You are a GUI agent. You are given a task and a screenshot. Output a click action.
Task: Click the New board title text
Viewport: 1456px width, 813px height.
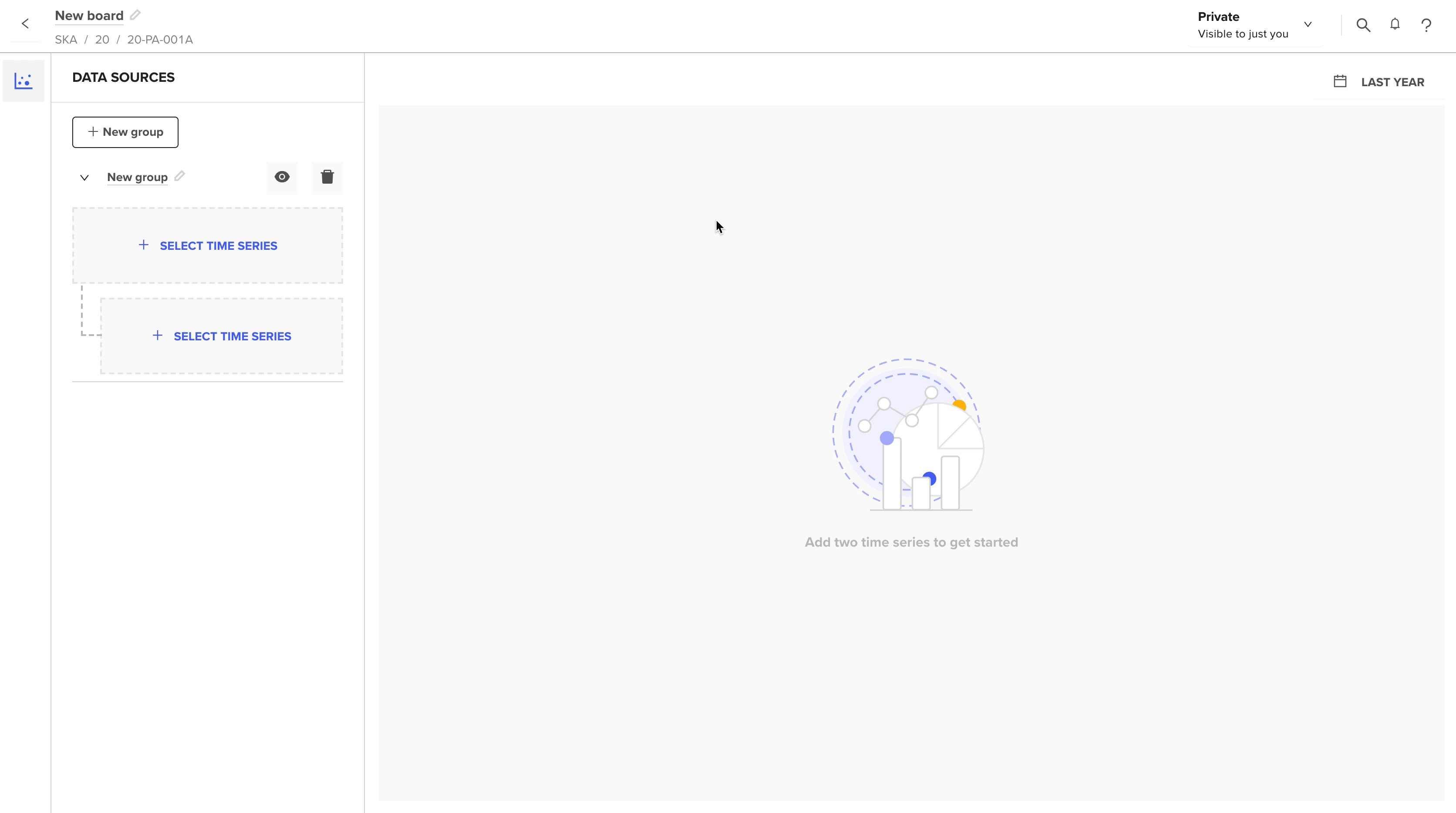coord(89,16)
